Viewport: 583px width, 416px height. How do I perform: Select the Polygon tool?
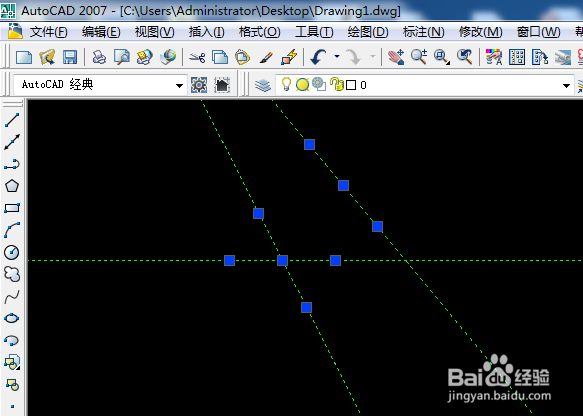(x=12, y=186)
